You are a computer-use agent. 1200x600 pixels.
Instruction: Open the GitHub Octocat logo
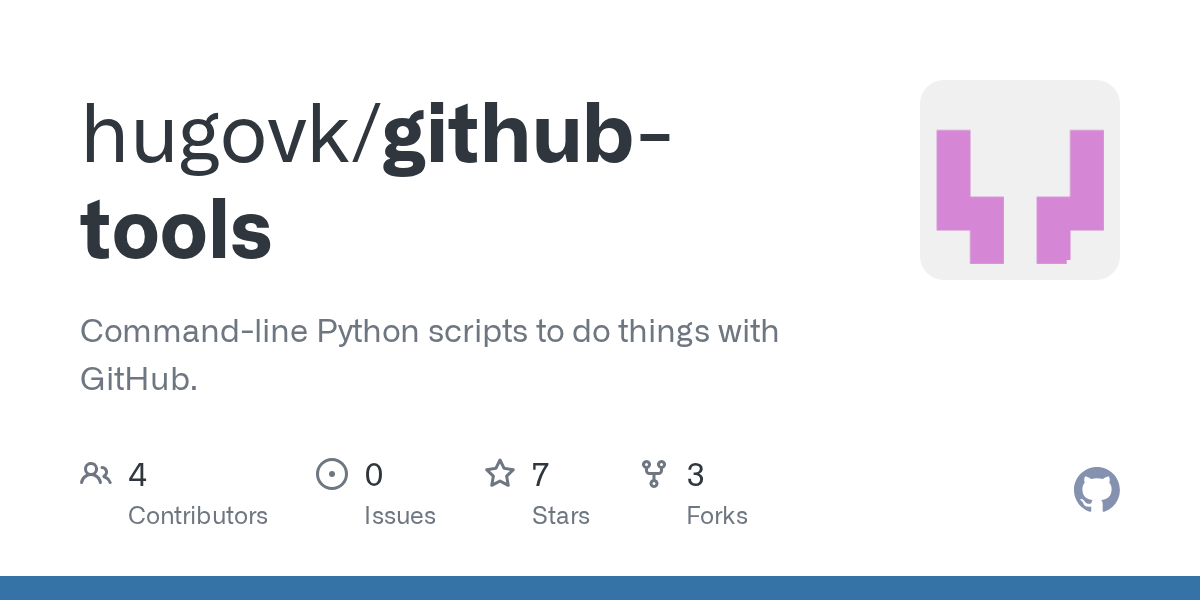pyautogui.click(x=1097, y=490)
